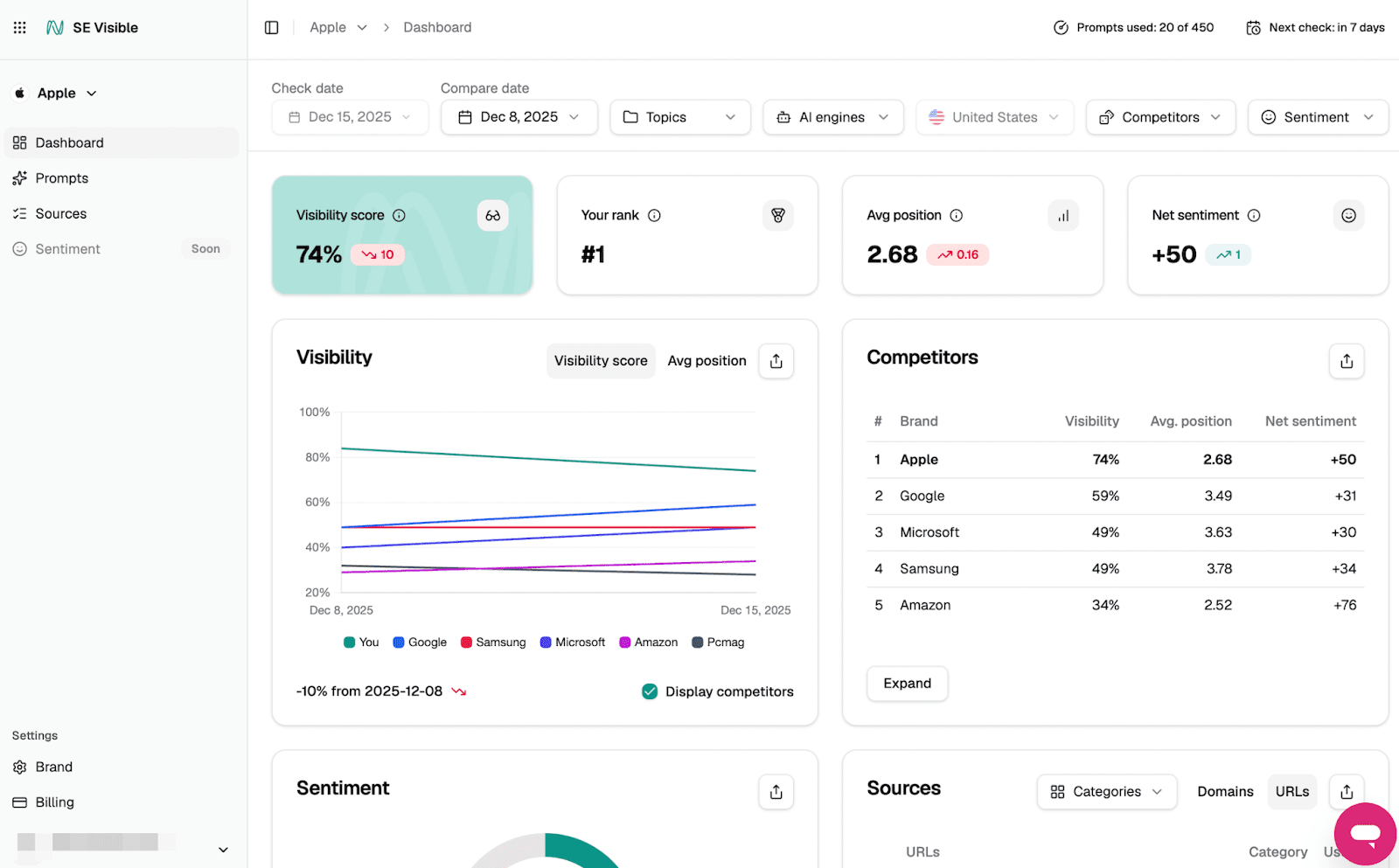Open the AI engines dropdown
The height and width of the screenshot is (868, 1399).
pyautogui.click(x=832, y=116)
